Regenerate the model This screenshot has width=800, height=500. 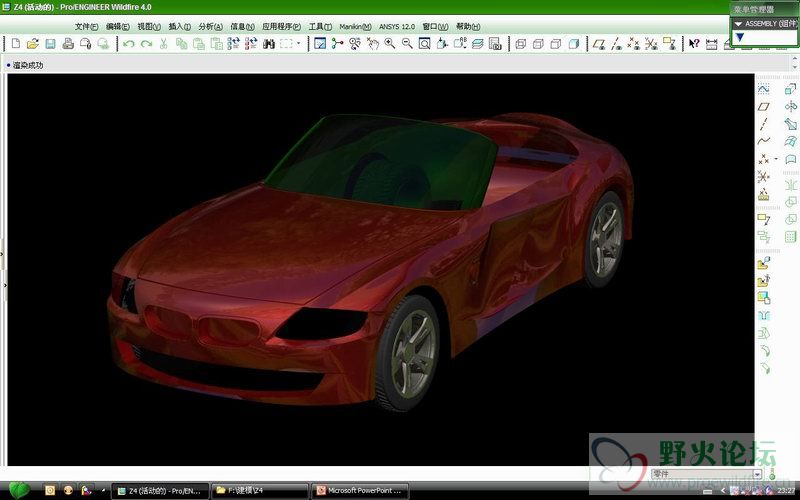(234, 44)
